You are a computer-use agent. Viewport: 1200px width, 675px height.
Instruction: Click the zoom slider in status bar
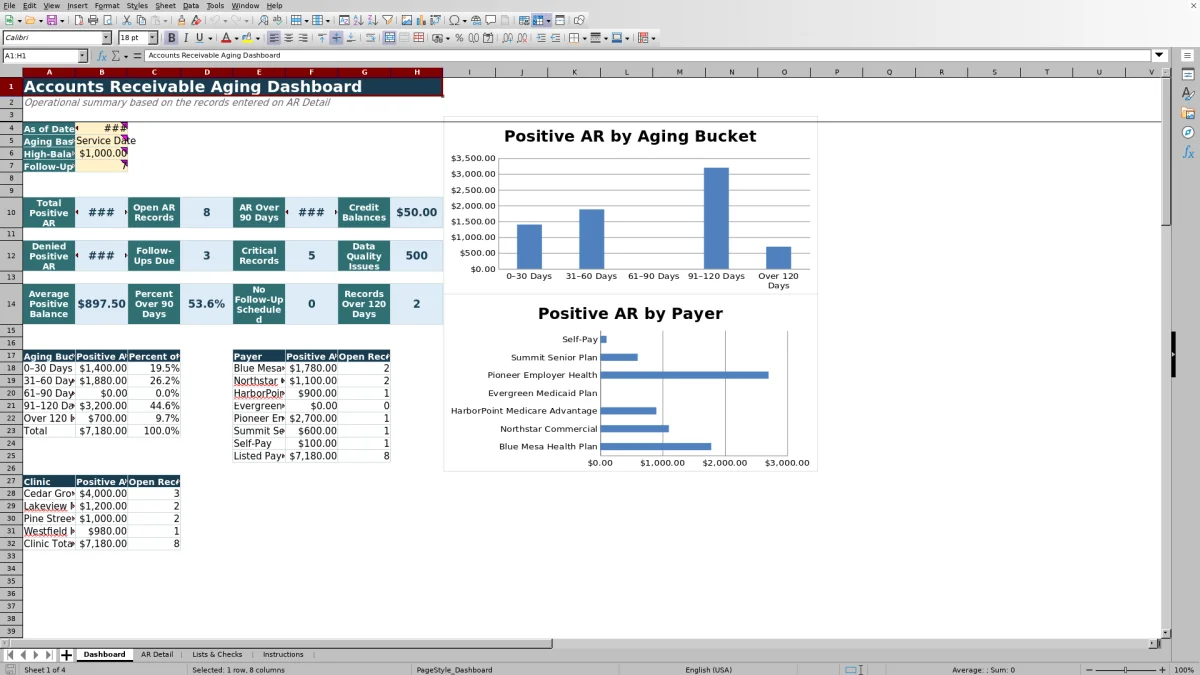click(1125, 670)
